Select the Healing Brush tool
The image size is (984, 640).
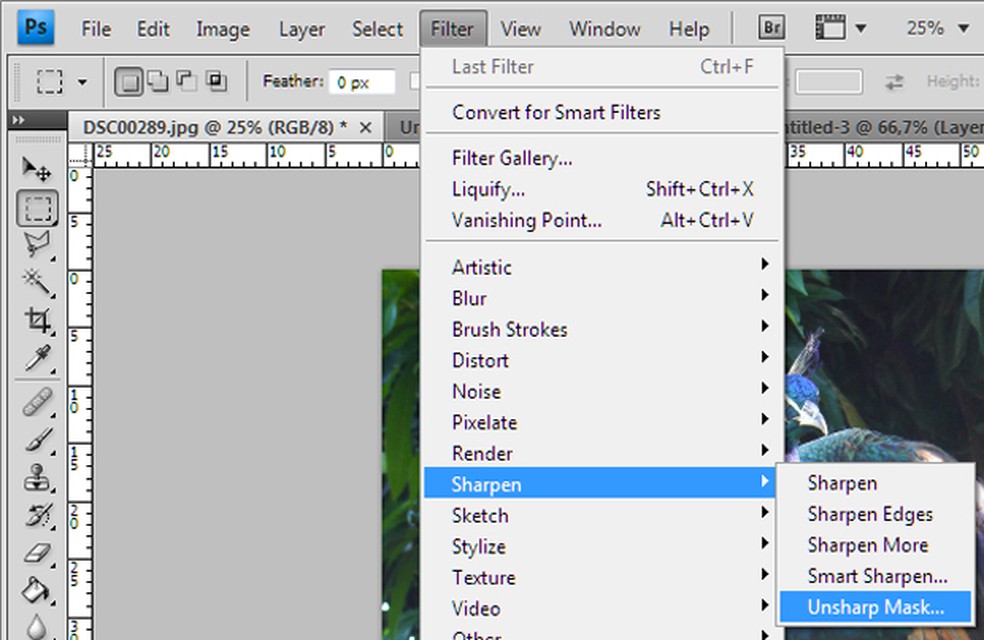point(36,402)
